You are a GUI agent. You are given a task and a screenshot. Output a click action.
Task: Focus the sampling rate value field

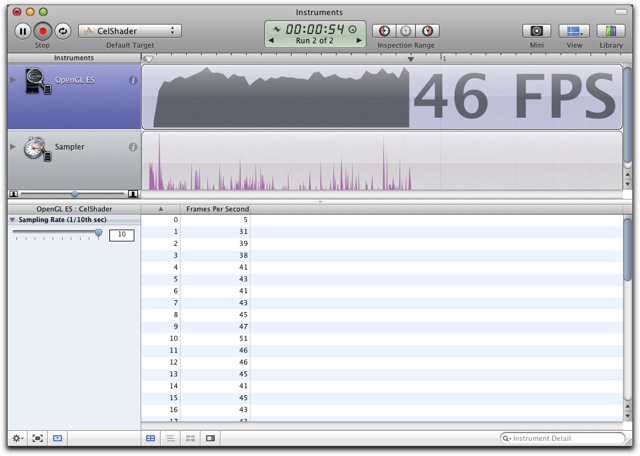122,235
